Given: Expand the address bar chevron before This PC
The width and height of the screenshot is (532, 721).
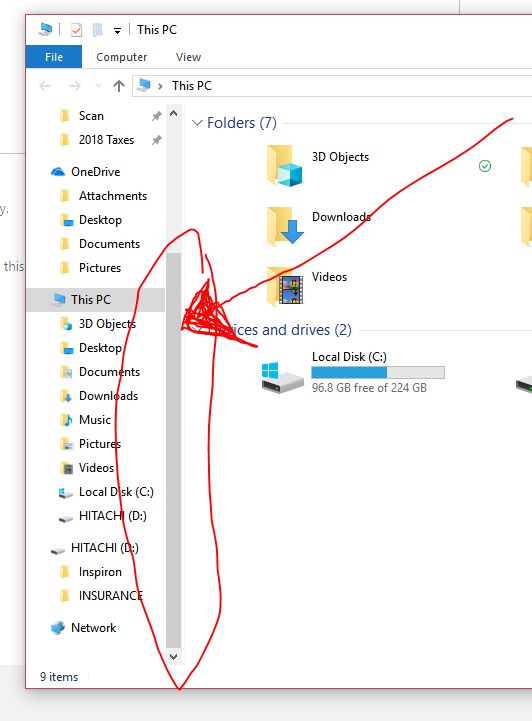Looking at the screenshot, I should [160, 86].
